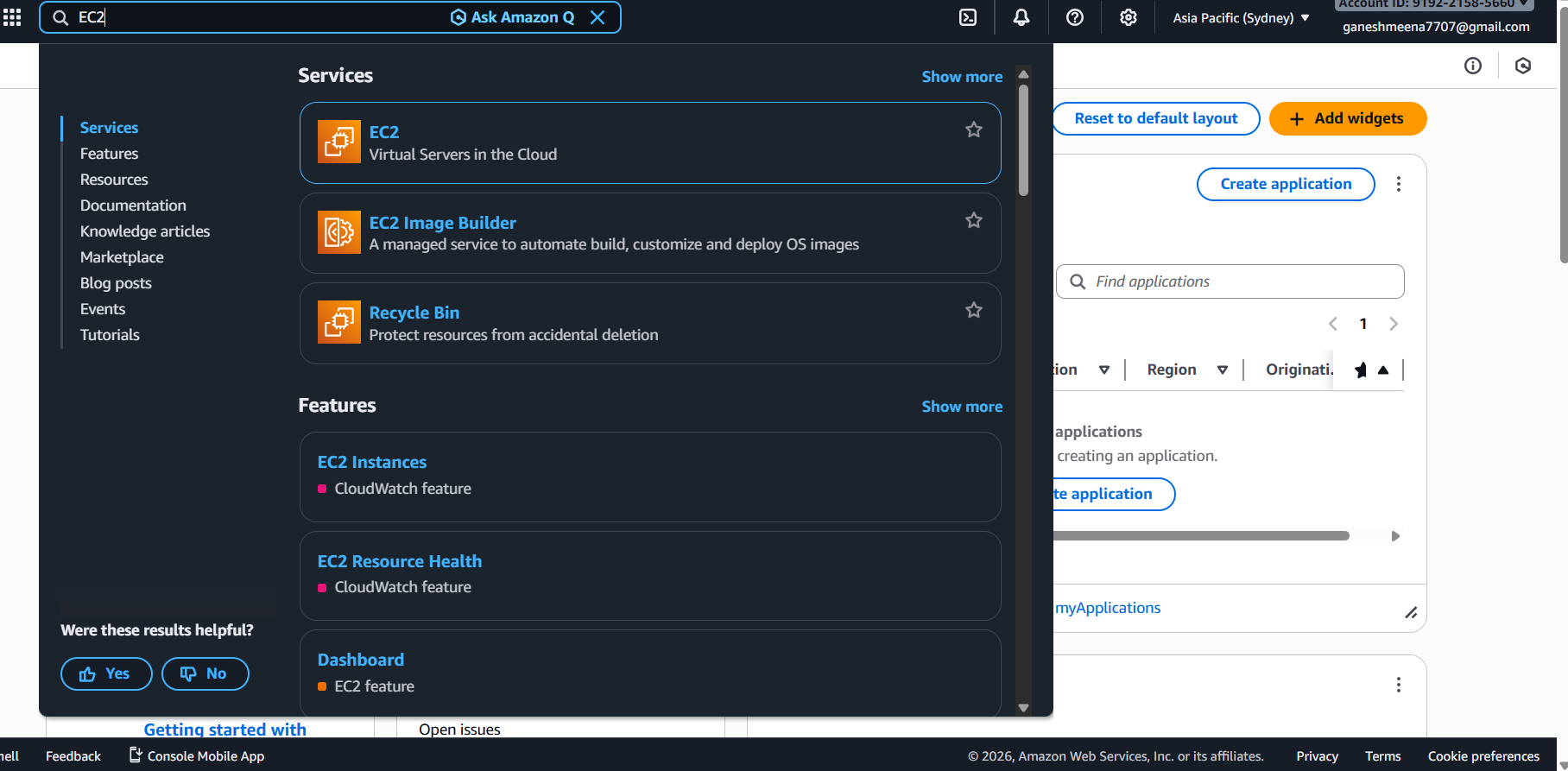Open the AWS services grid menu
The width and height of the screenshot is (1568, 771).
coord(12,17)
